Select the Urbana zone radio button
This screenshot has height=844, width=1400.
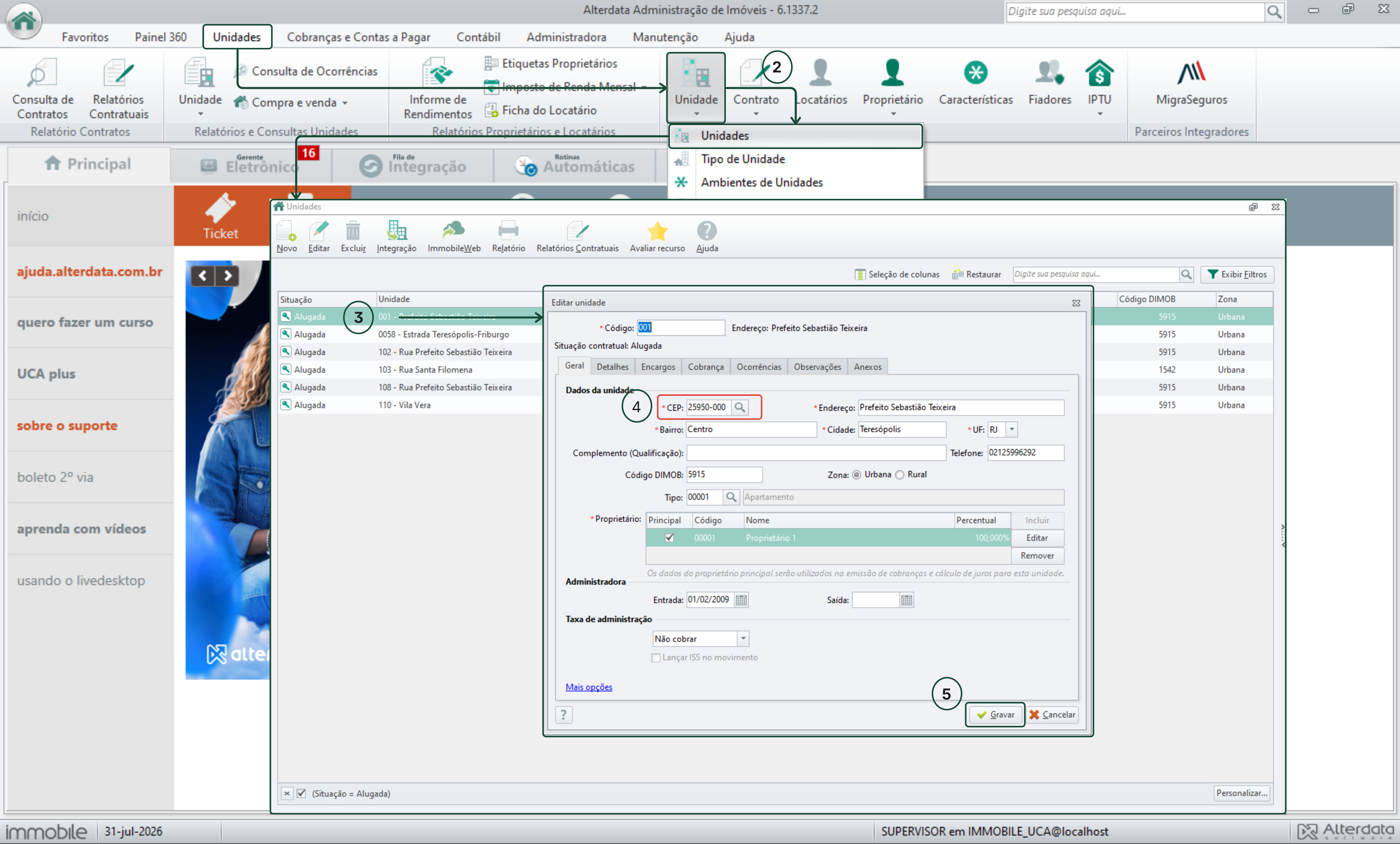pyautogui.click(x=856, y=475)
